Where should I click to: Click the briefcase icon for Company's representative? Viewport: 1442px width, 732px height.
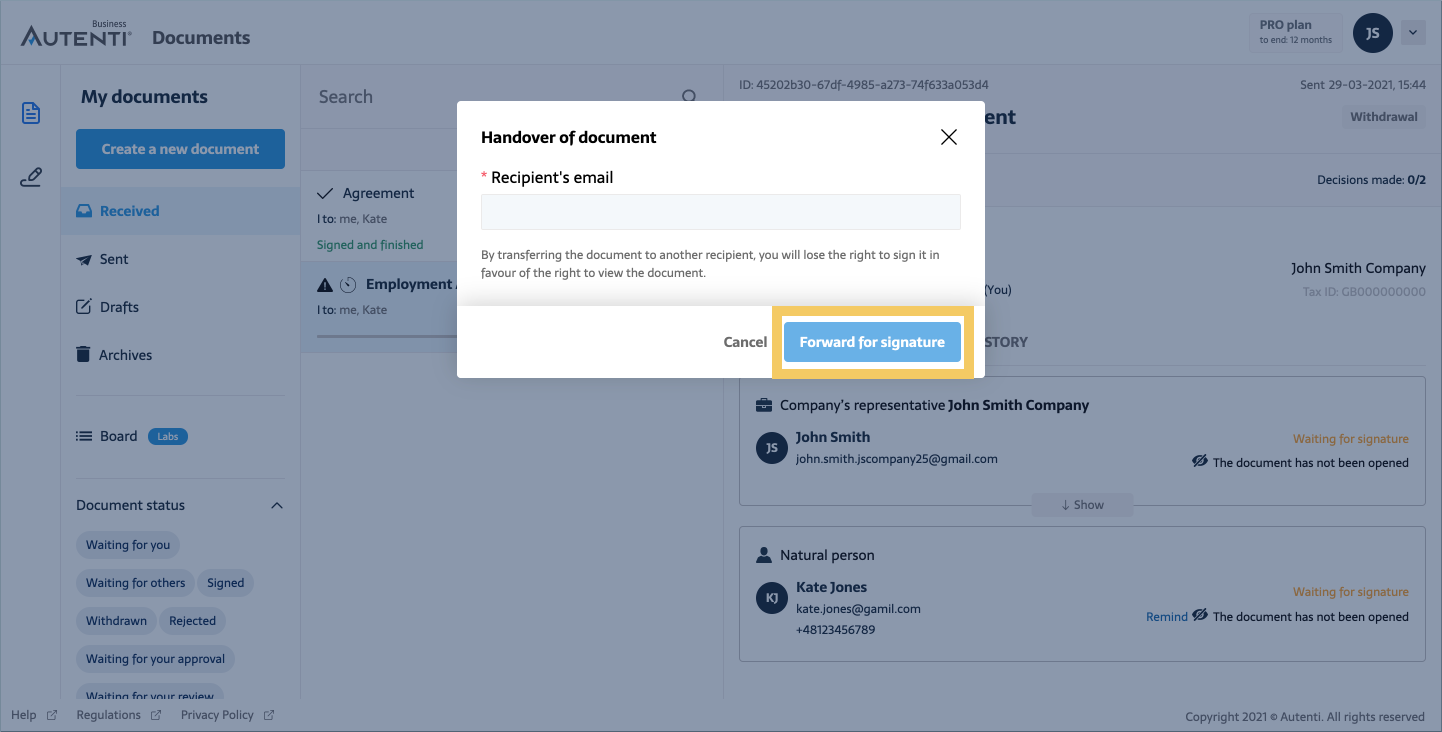(x=764, y=405)
